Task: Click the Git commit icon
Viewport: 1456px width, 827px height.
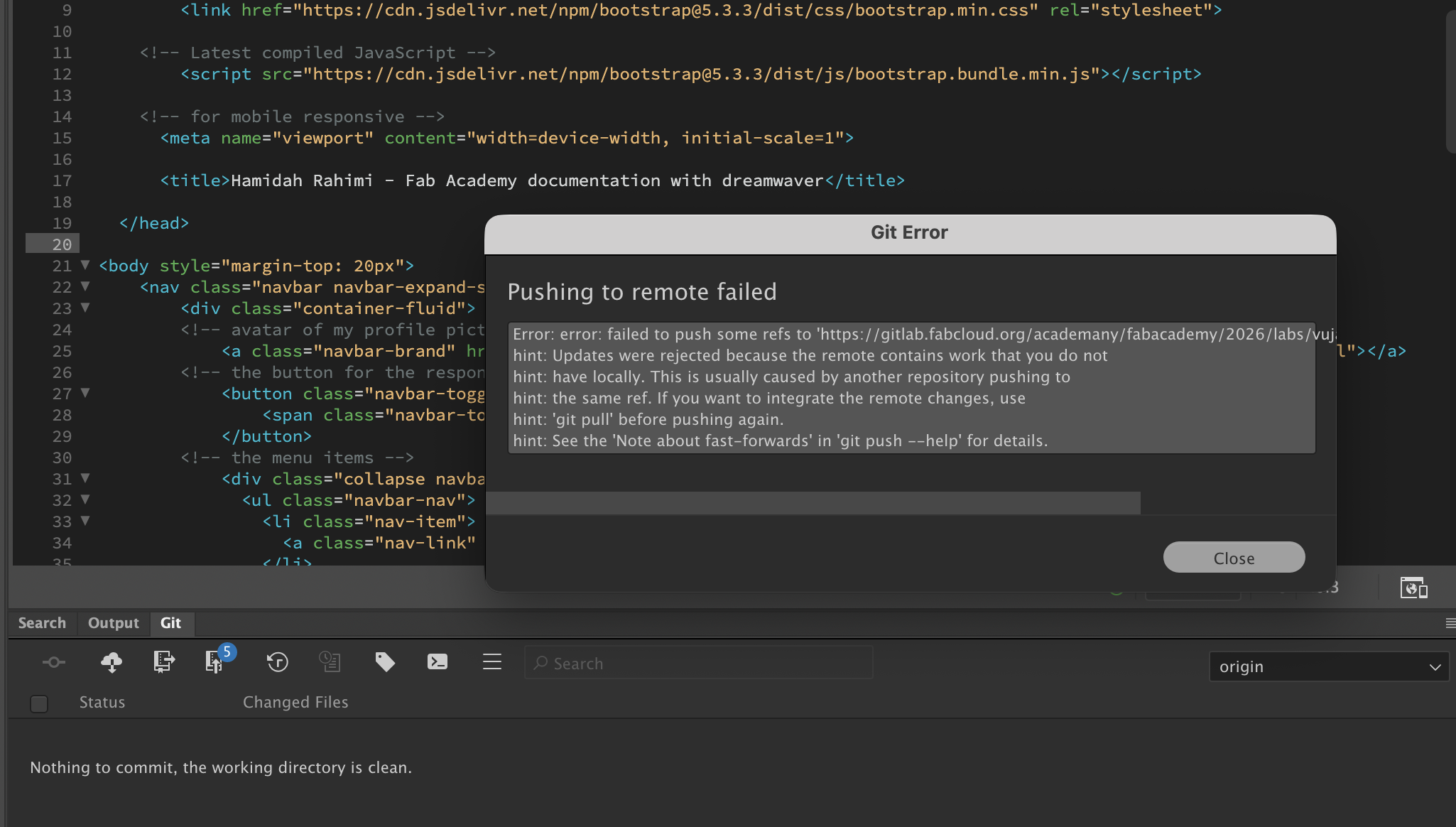Action: coord(53,662)
